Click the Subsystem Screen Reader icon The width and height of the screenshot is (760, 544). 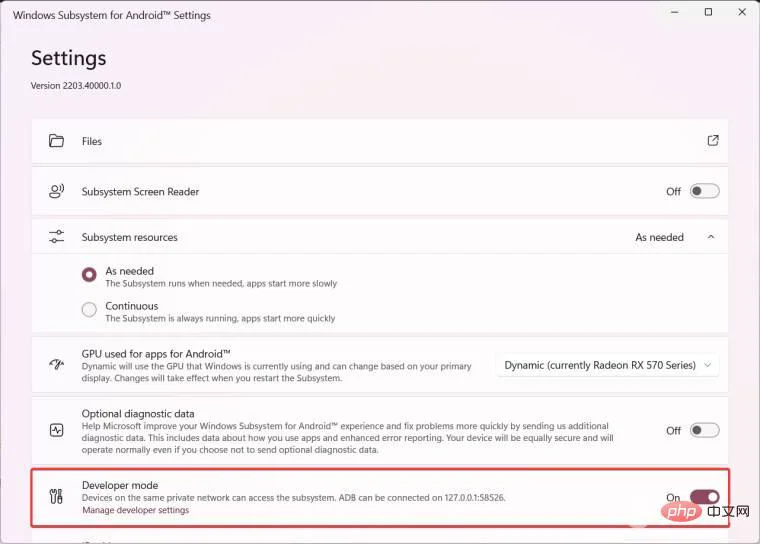pyautogui.click(x=56, y=191)
